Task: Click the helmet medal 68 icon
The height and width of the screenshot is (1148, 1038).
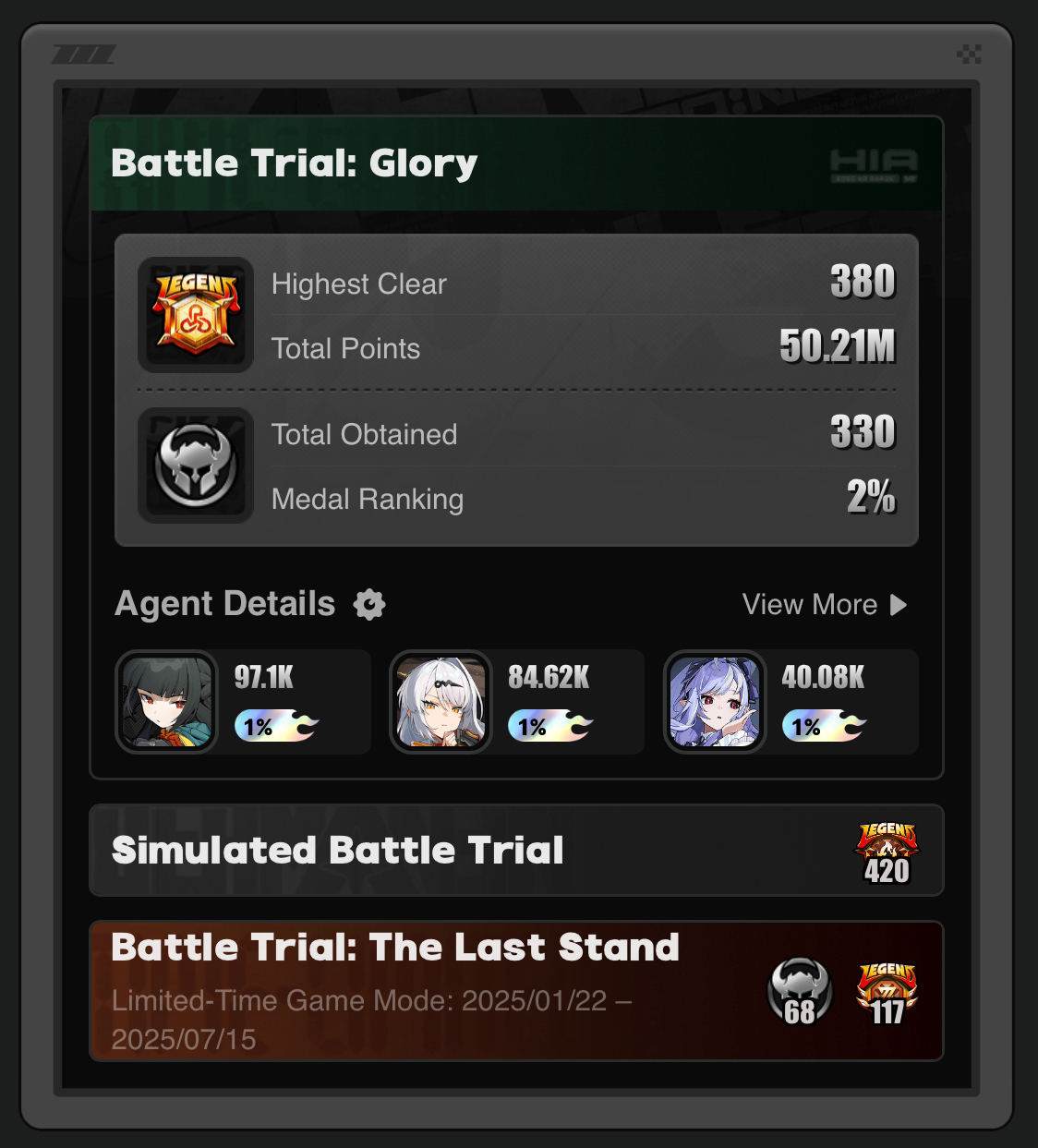Action: [800, 993]
